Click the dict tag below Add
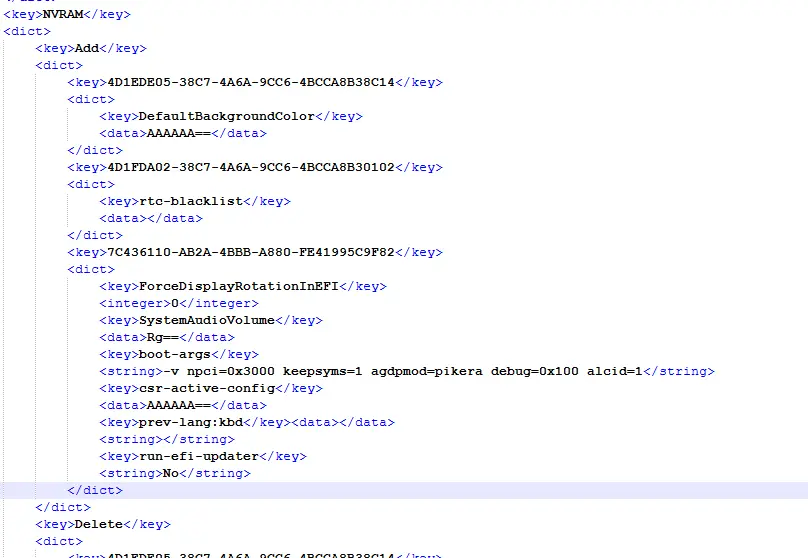 coord(59,65)
